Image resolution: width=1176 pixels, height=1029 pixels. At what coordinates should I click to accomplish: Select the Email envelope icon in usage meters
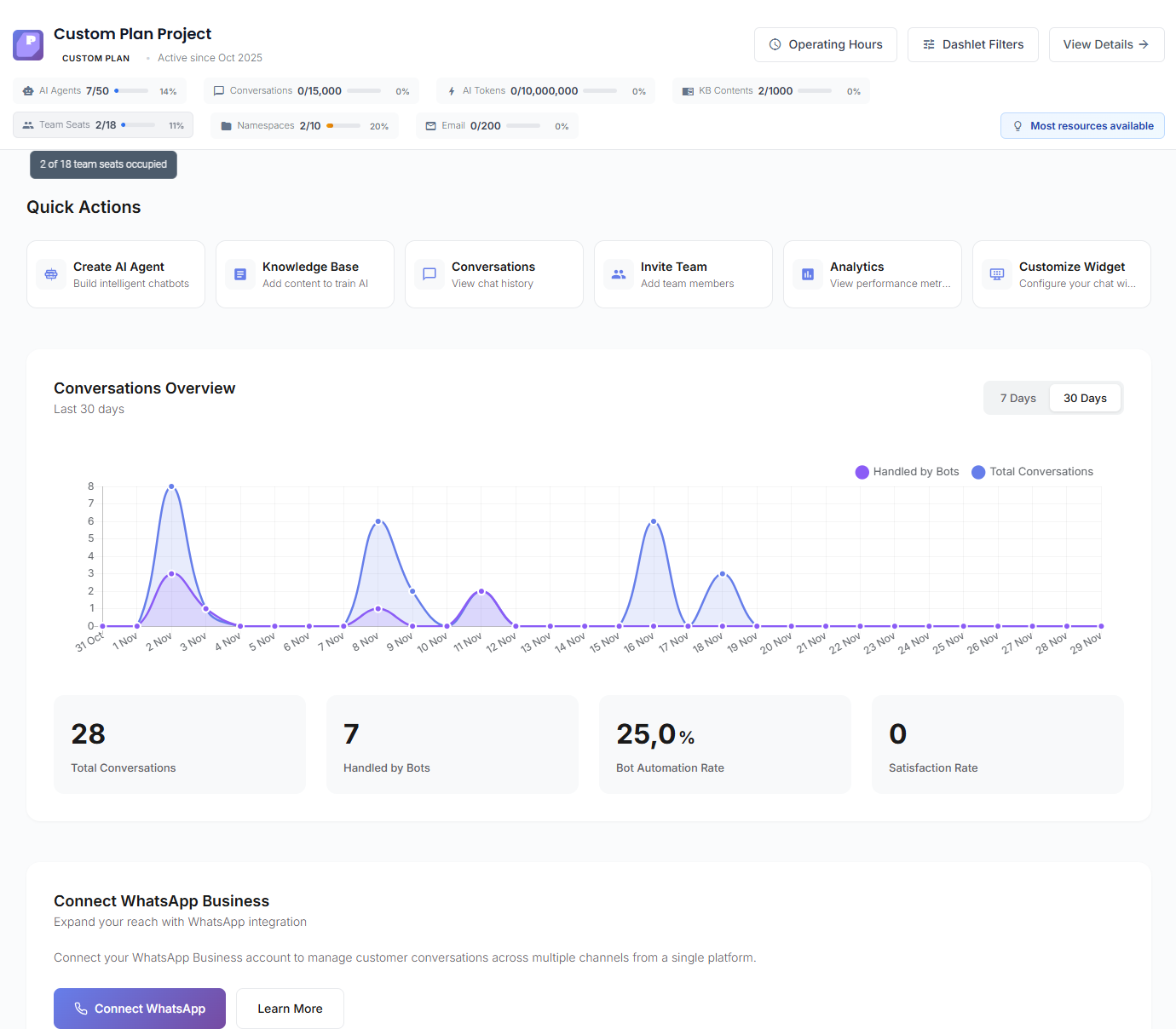point(431,125)
